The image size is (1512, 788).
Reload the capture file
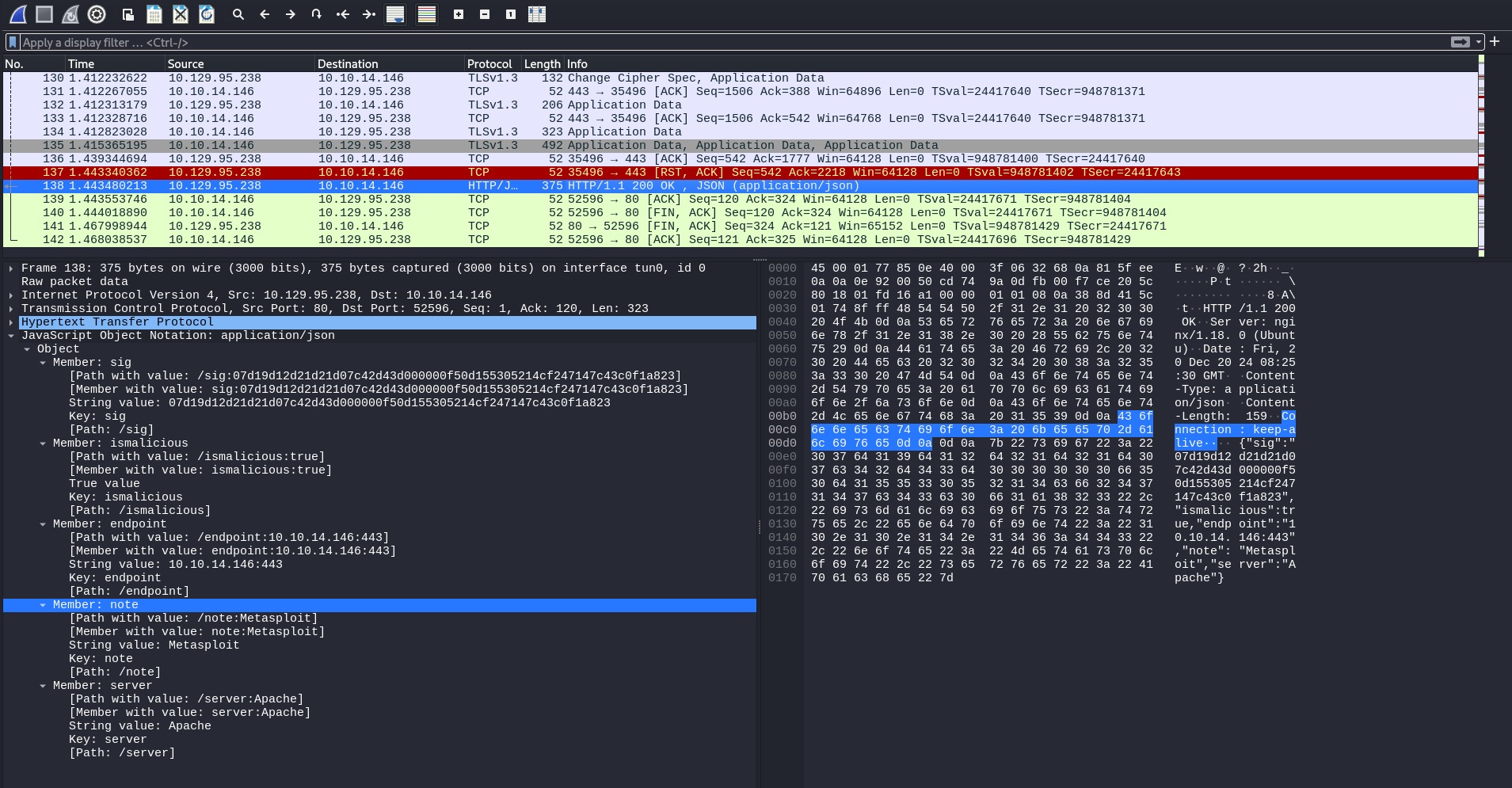207,14
